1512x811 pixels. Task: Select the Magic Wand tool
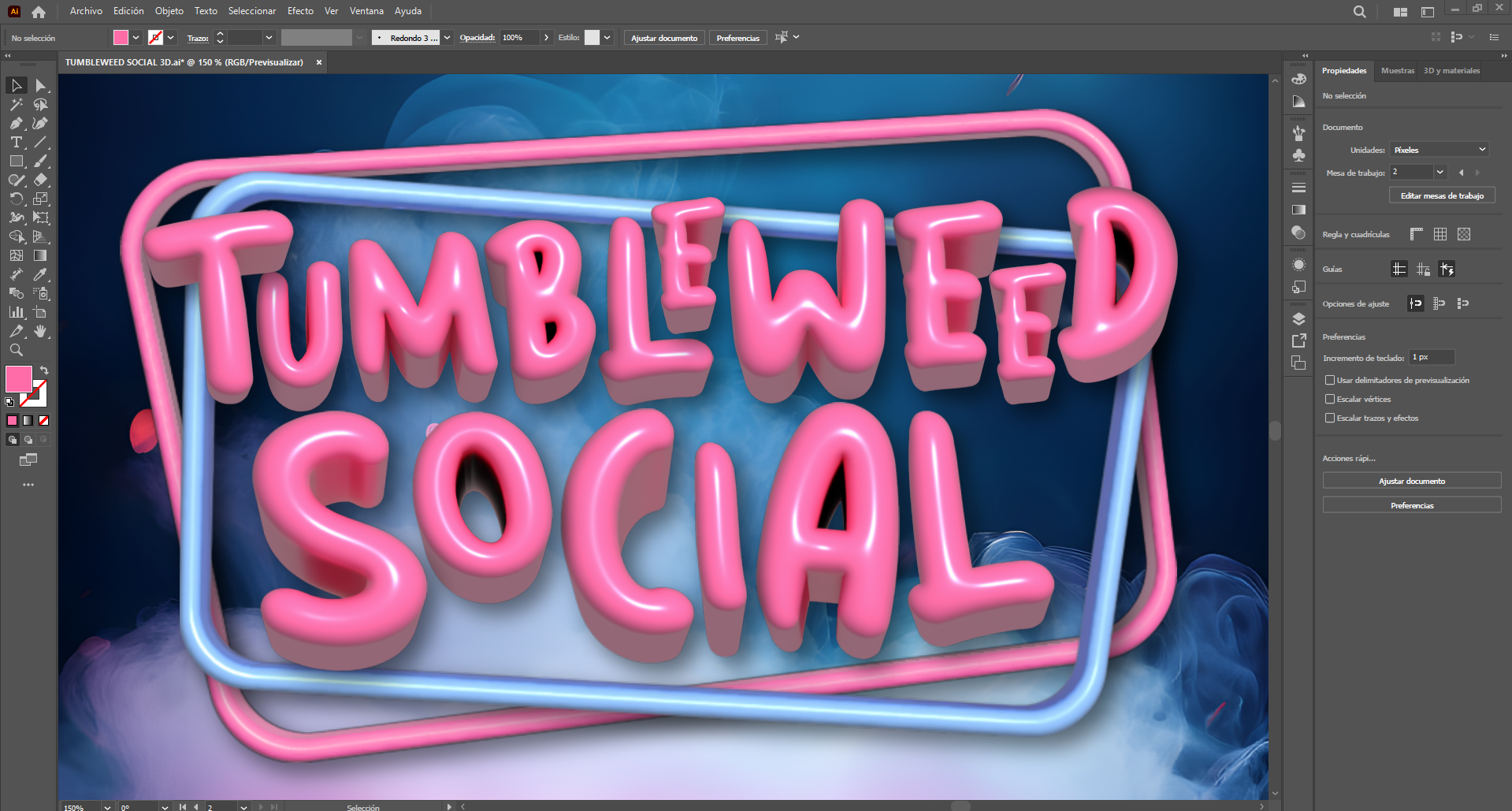(16, 104)
